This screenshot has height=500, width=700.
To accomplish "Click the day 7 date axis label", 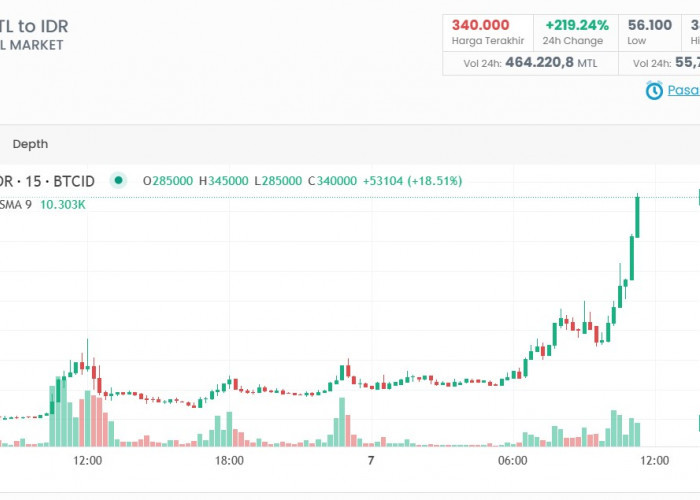I will (371, 461).
